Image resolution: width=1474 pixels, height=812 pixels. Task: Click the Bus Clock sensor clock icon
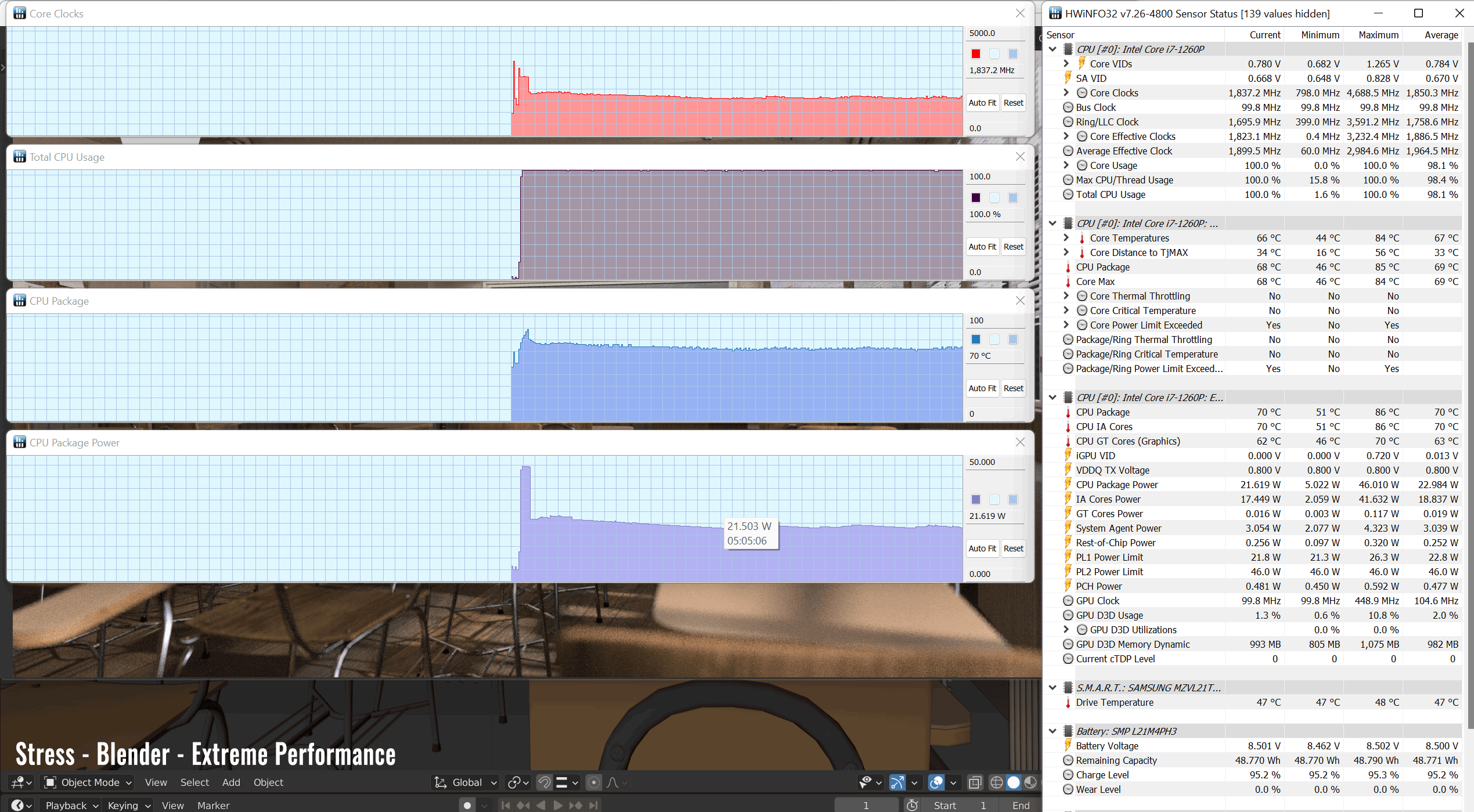[1068, 107]
